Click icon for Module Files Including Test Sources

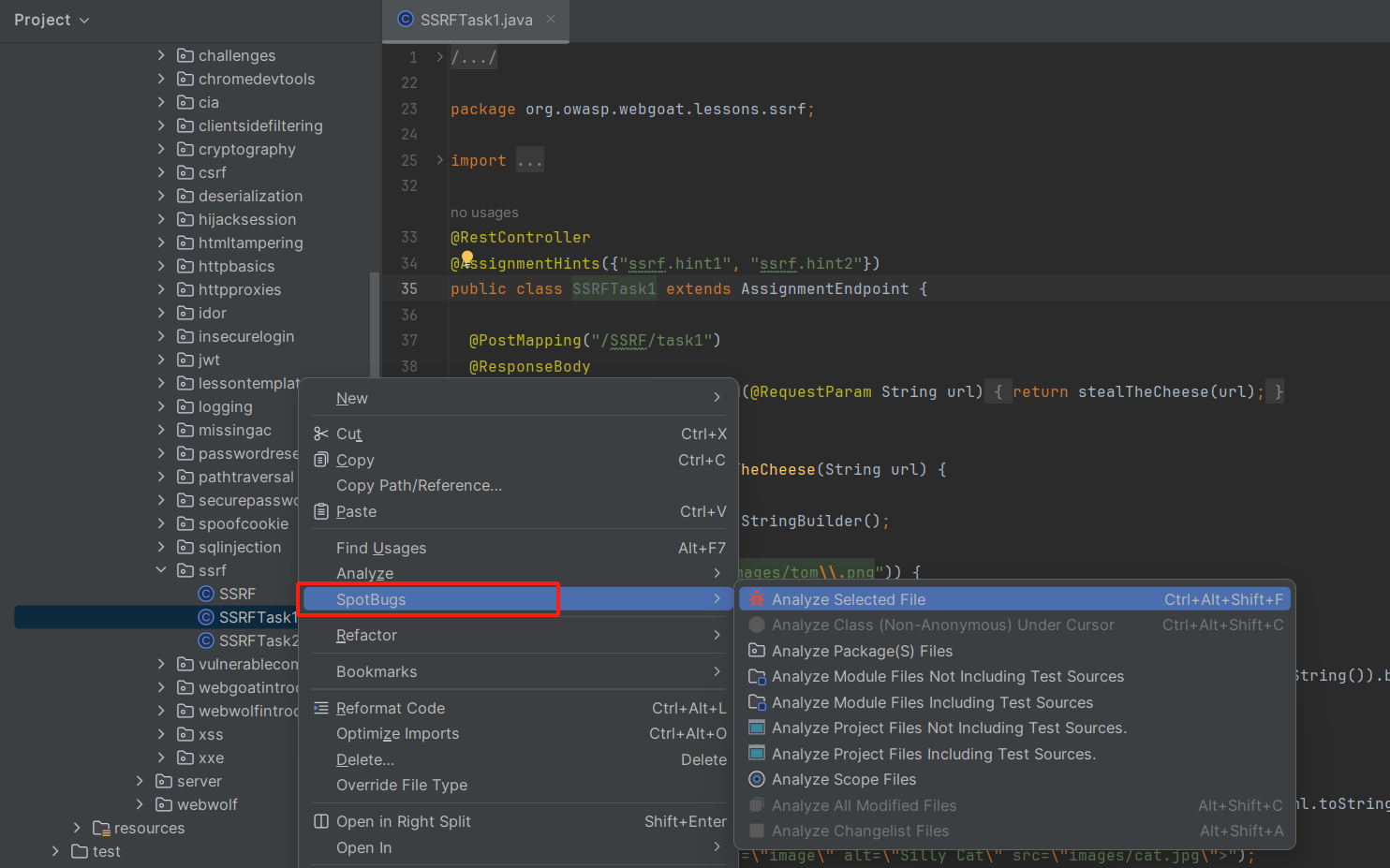(757, 702)
